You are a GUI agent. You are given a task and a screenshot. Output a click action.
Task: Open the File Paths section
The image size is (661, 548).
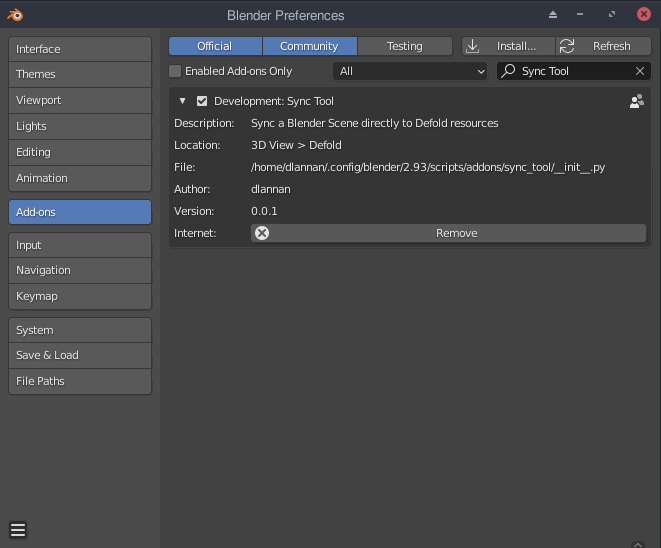[80, 381]
